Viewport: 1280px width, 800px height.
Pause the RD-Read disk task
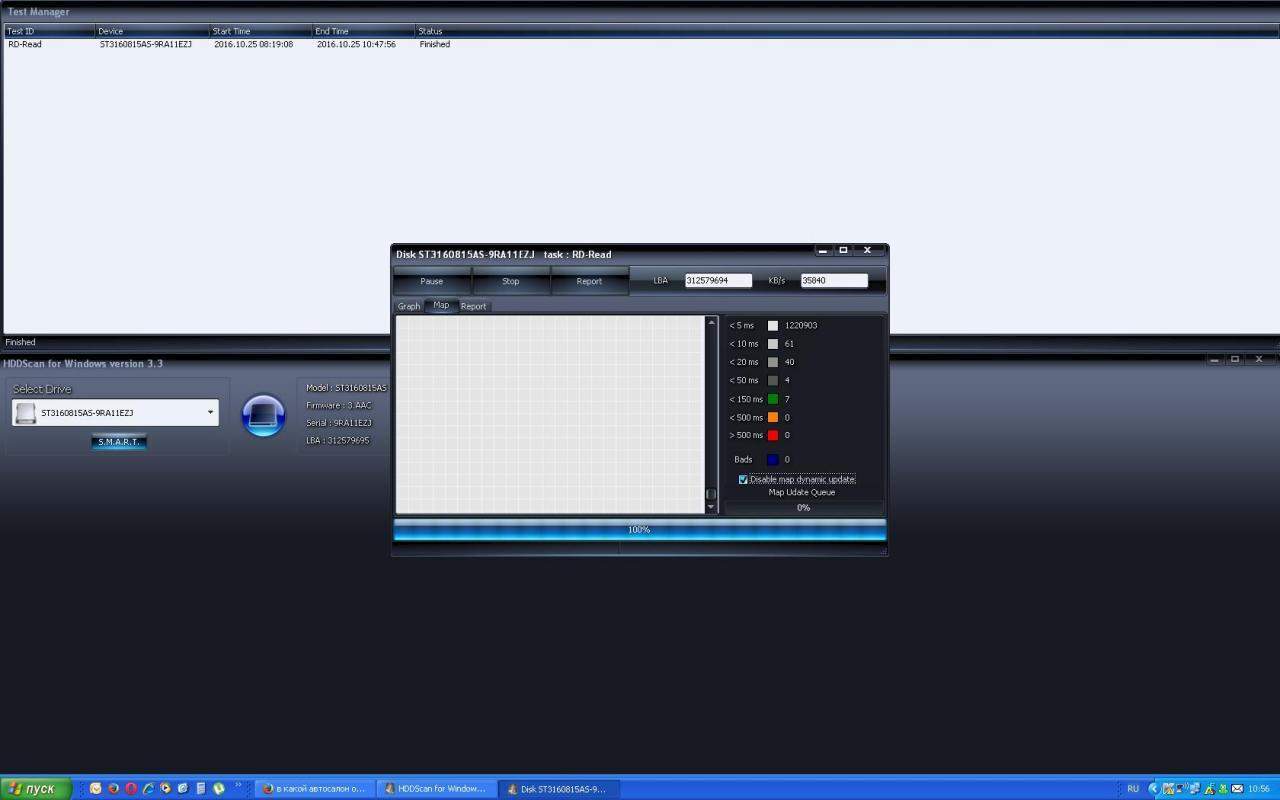pyautogui.click(x=431, y=281)
